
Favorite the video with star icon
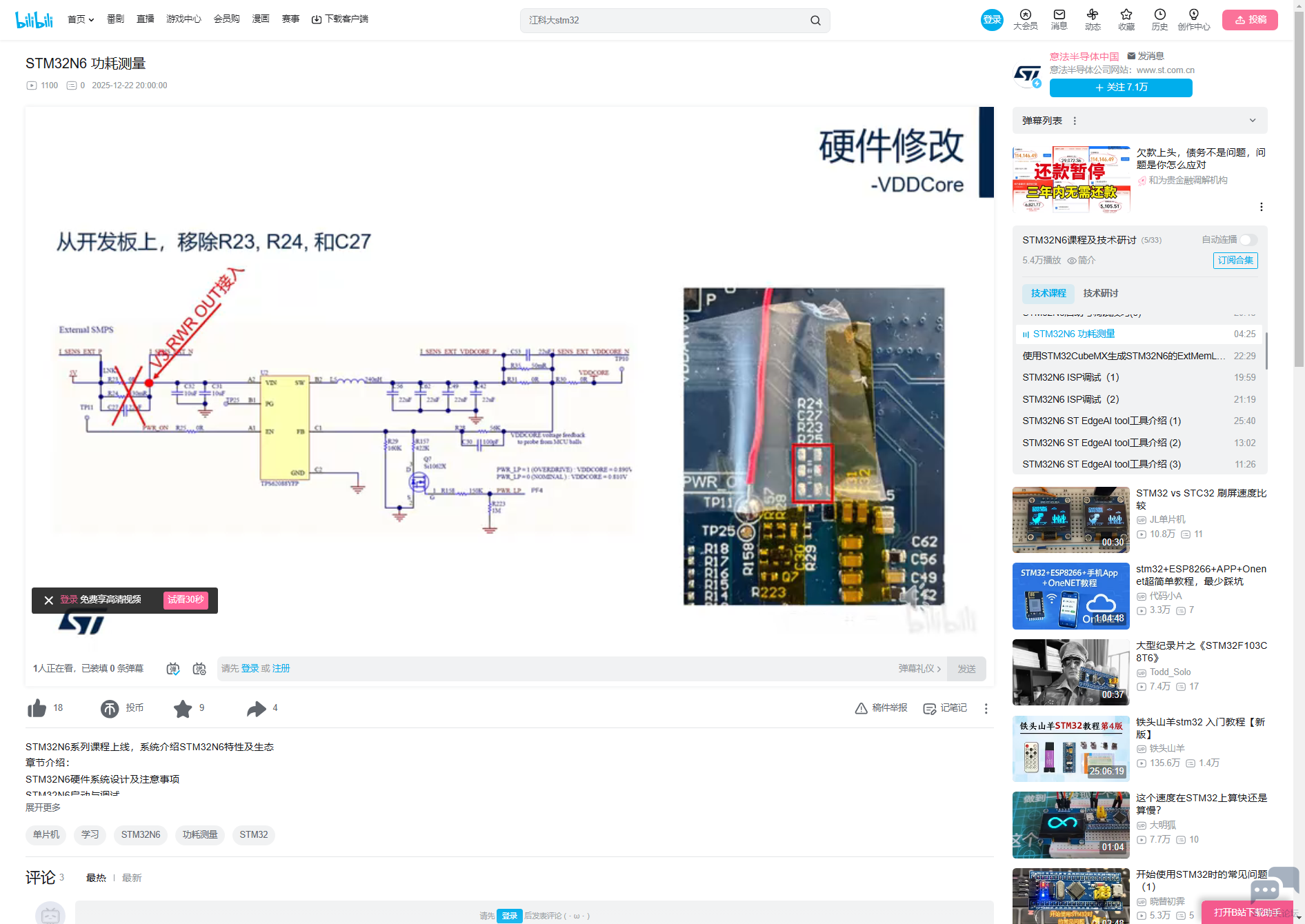[x=183, y=708]
